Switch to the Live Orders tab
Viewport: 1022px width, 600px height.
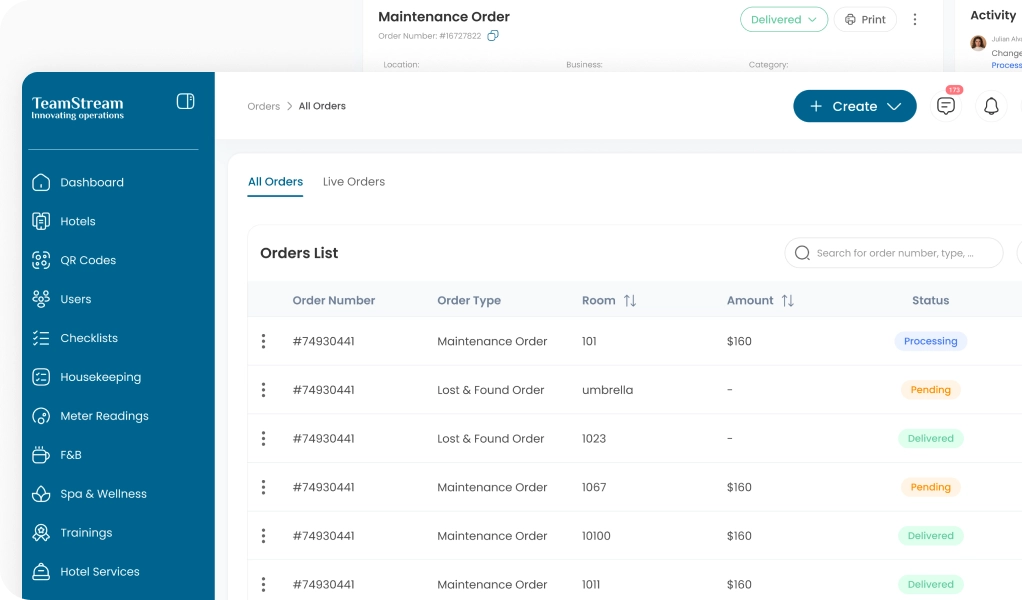(353, 182)
